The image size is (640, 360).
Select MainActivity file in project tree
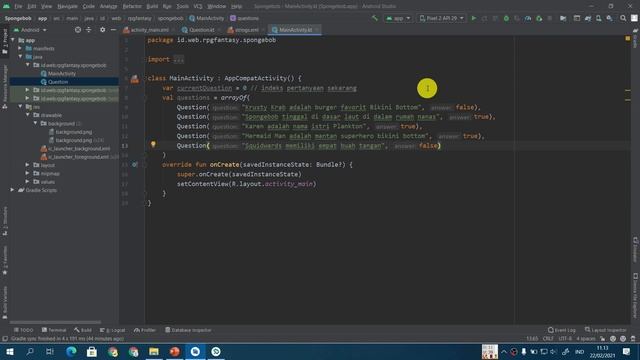point(58,73)
